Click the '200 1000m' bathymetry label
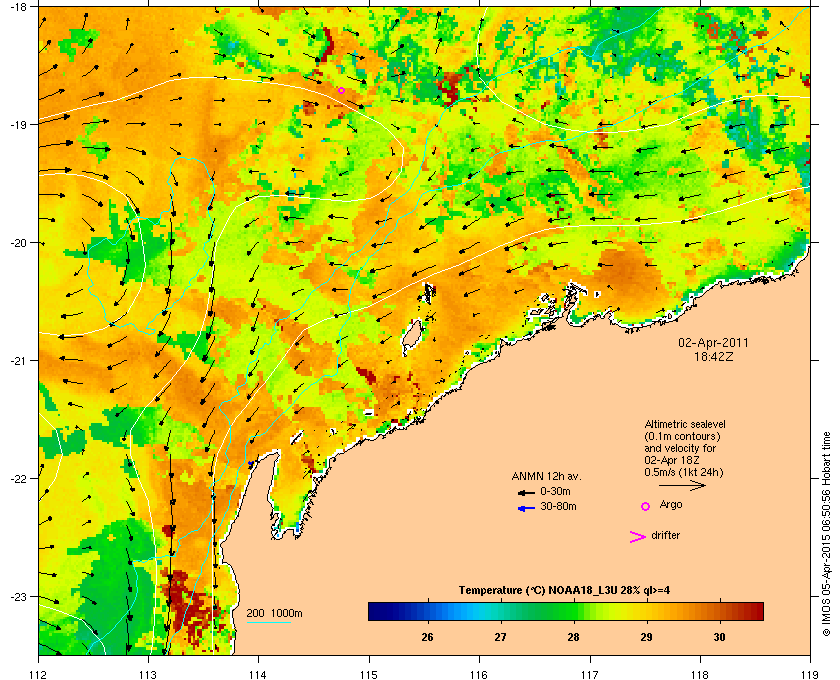840x680 pixels. point(274,614)
